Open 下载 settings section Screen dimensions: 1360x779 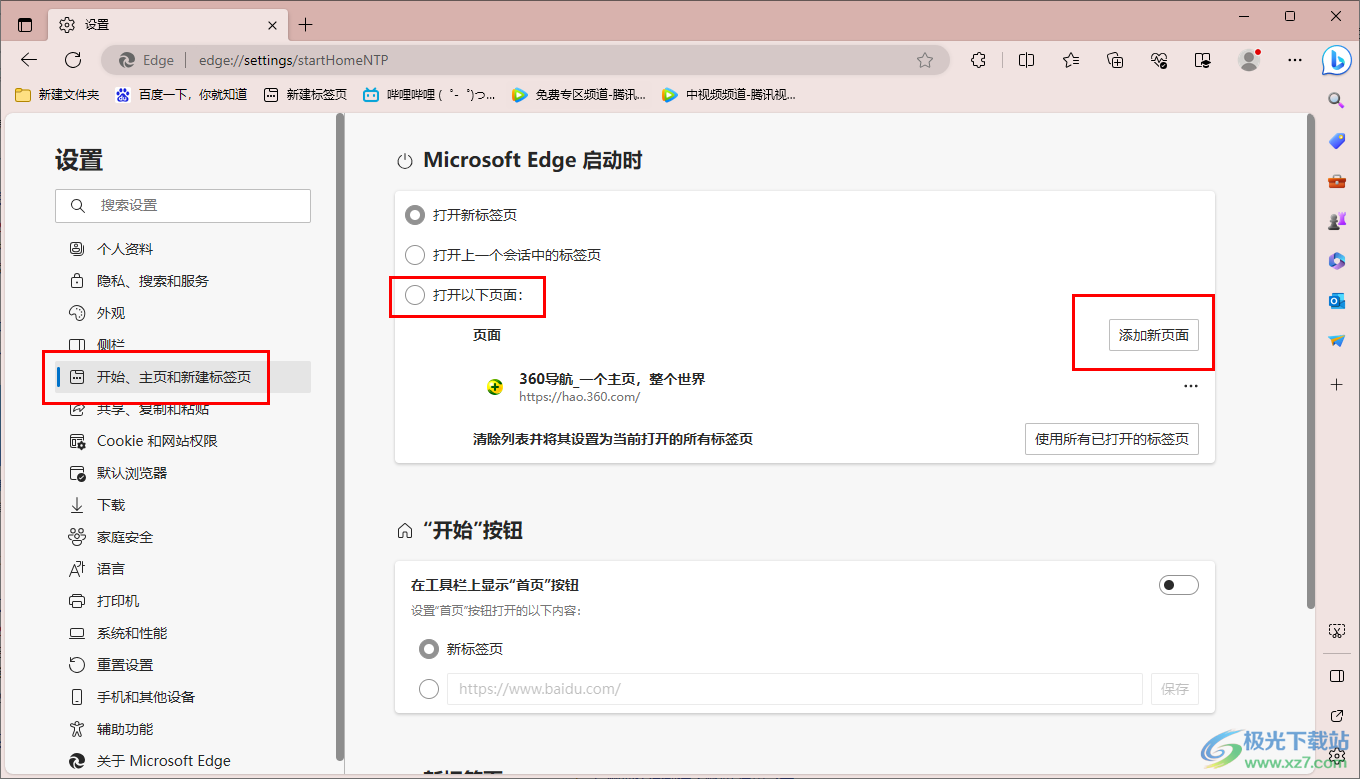click(183, 505)
